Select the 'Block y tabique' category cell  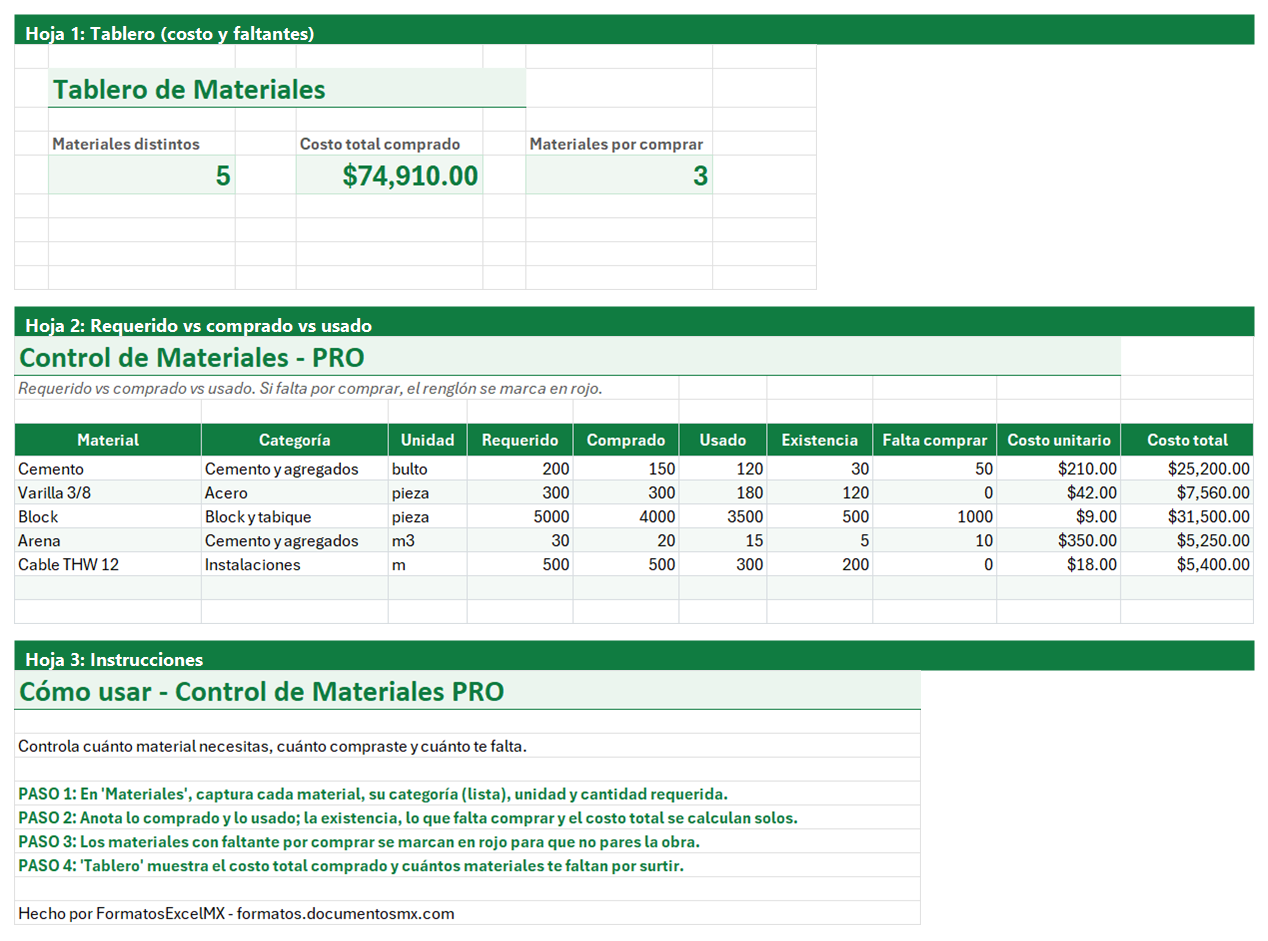[295, 517]
